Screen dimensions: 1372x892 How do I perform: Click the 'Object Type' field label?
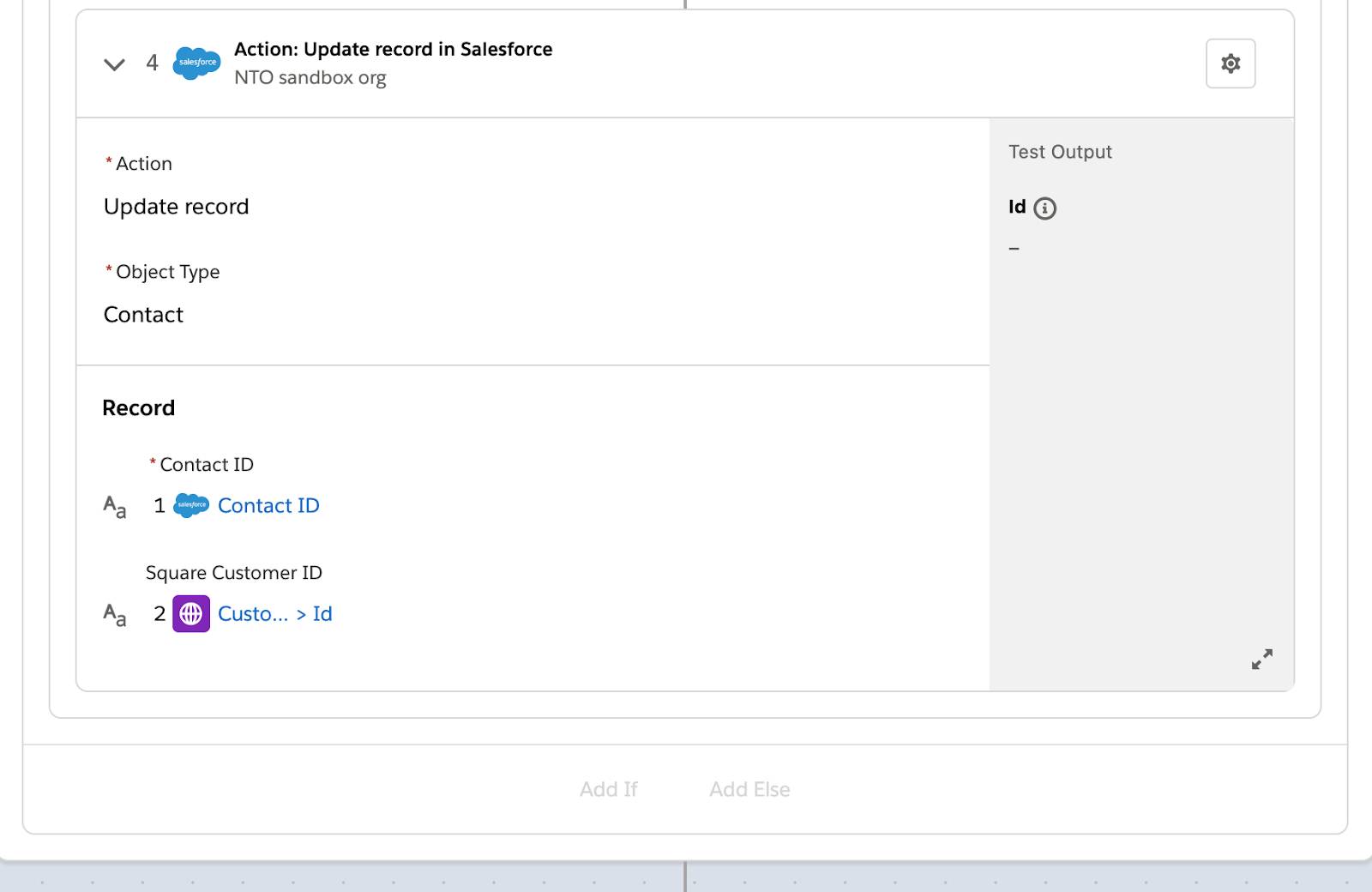coord(167,272)
